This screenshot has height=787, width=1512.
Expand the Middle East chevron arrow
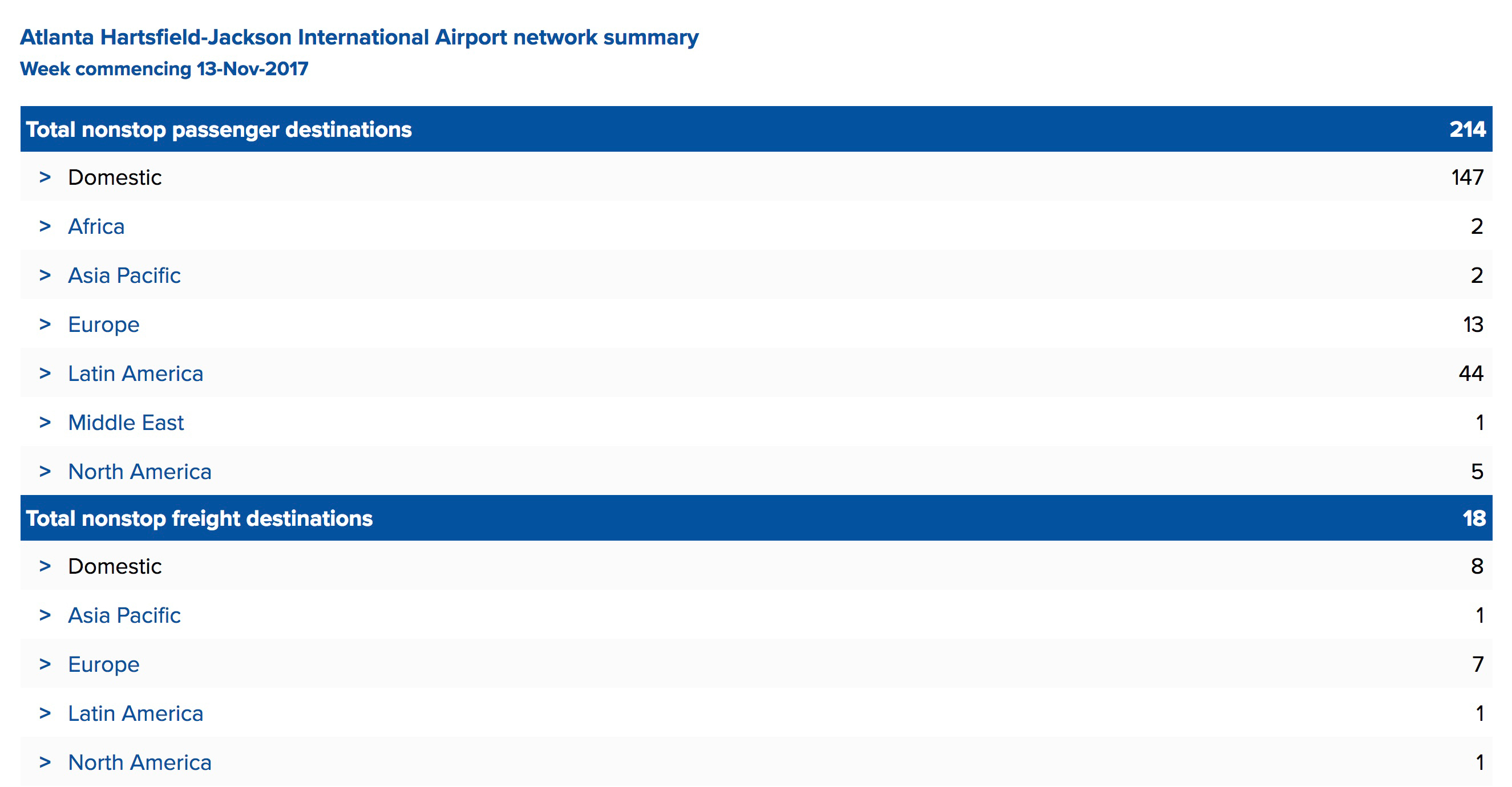click(45, 423)
